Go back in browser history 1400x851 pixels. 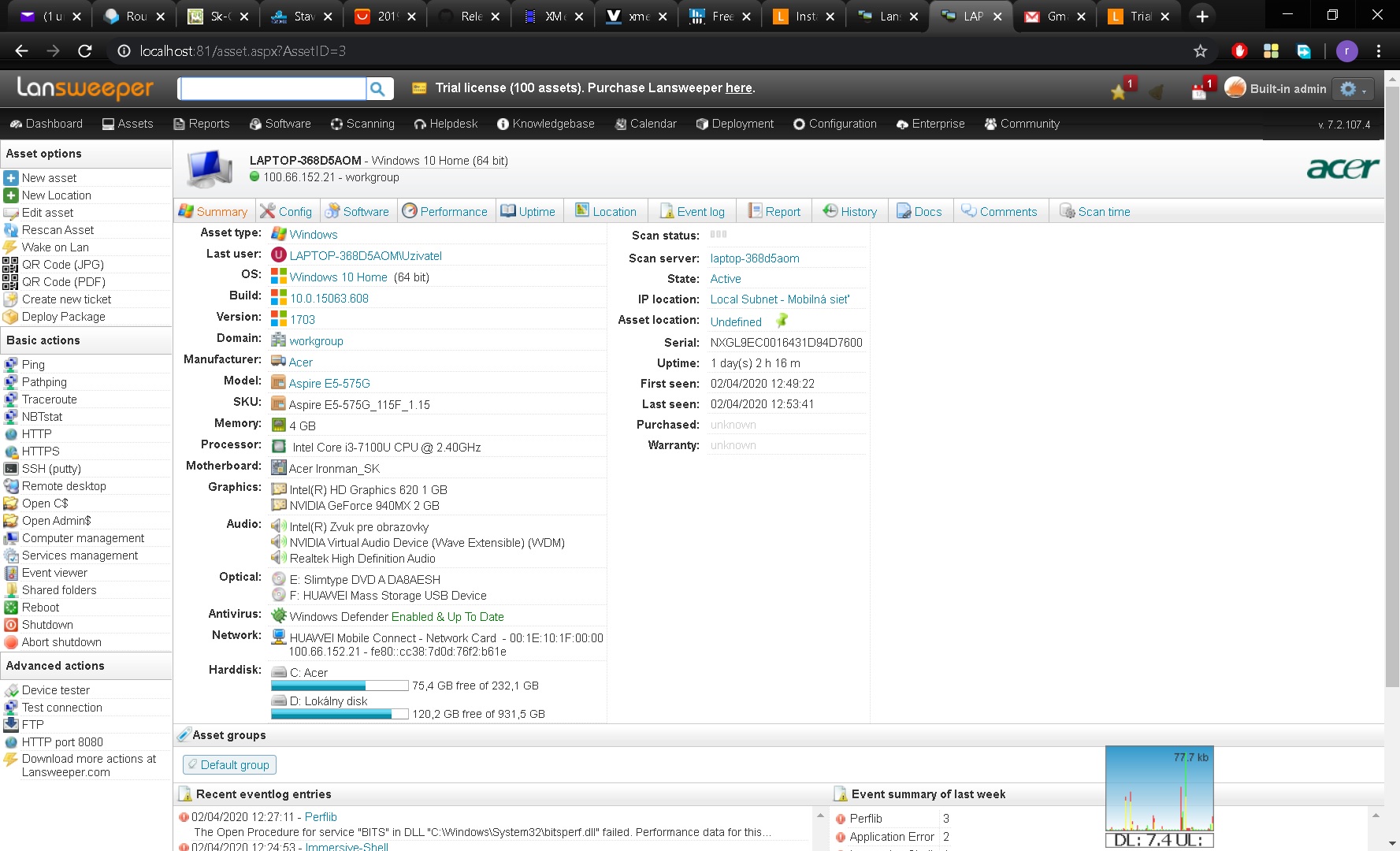coord(21,51)
